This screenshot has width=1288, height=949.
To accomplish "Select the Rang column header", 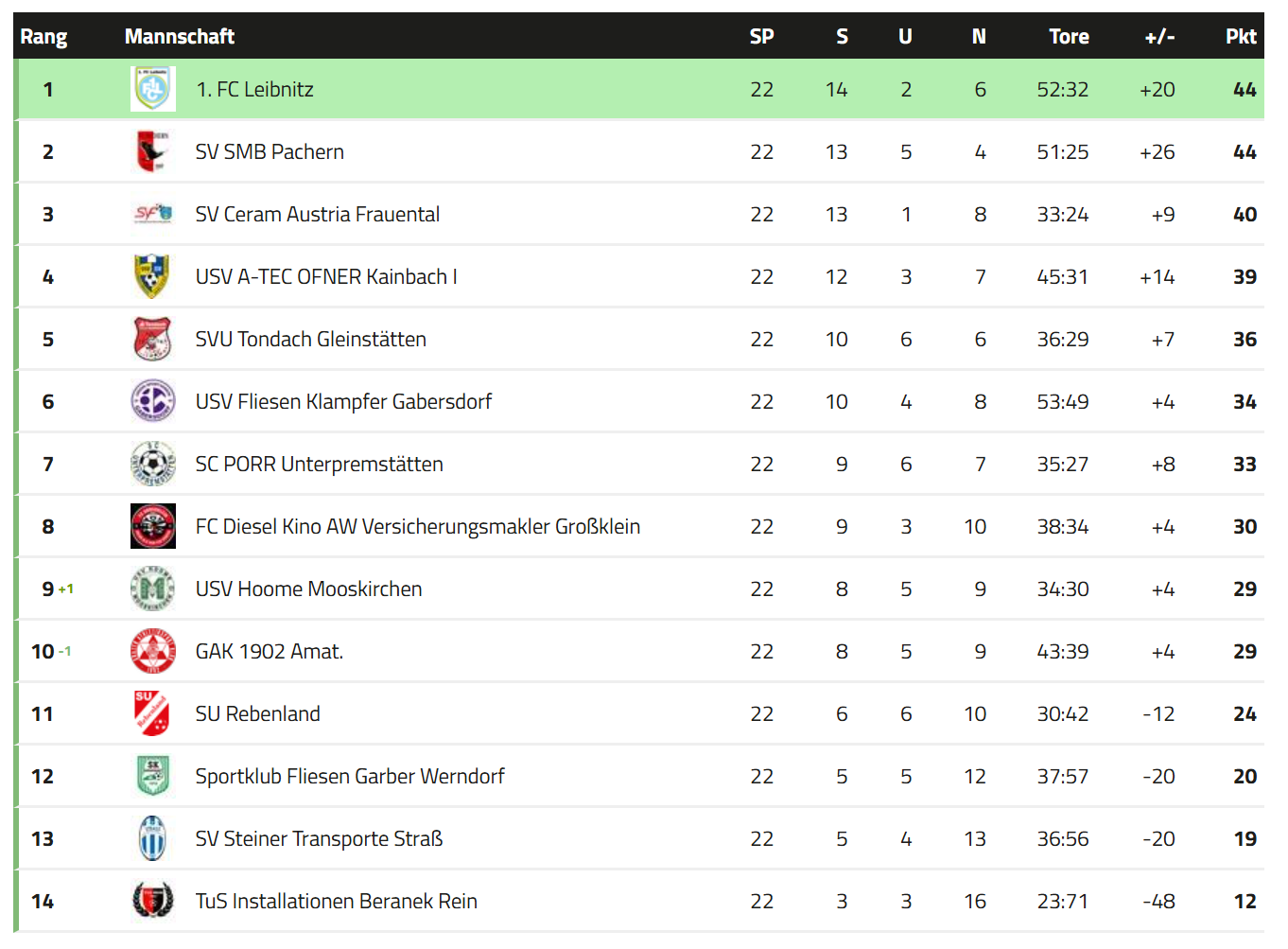I will click(44, 36).
